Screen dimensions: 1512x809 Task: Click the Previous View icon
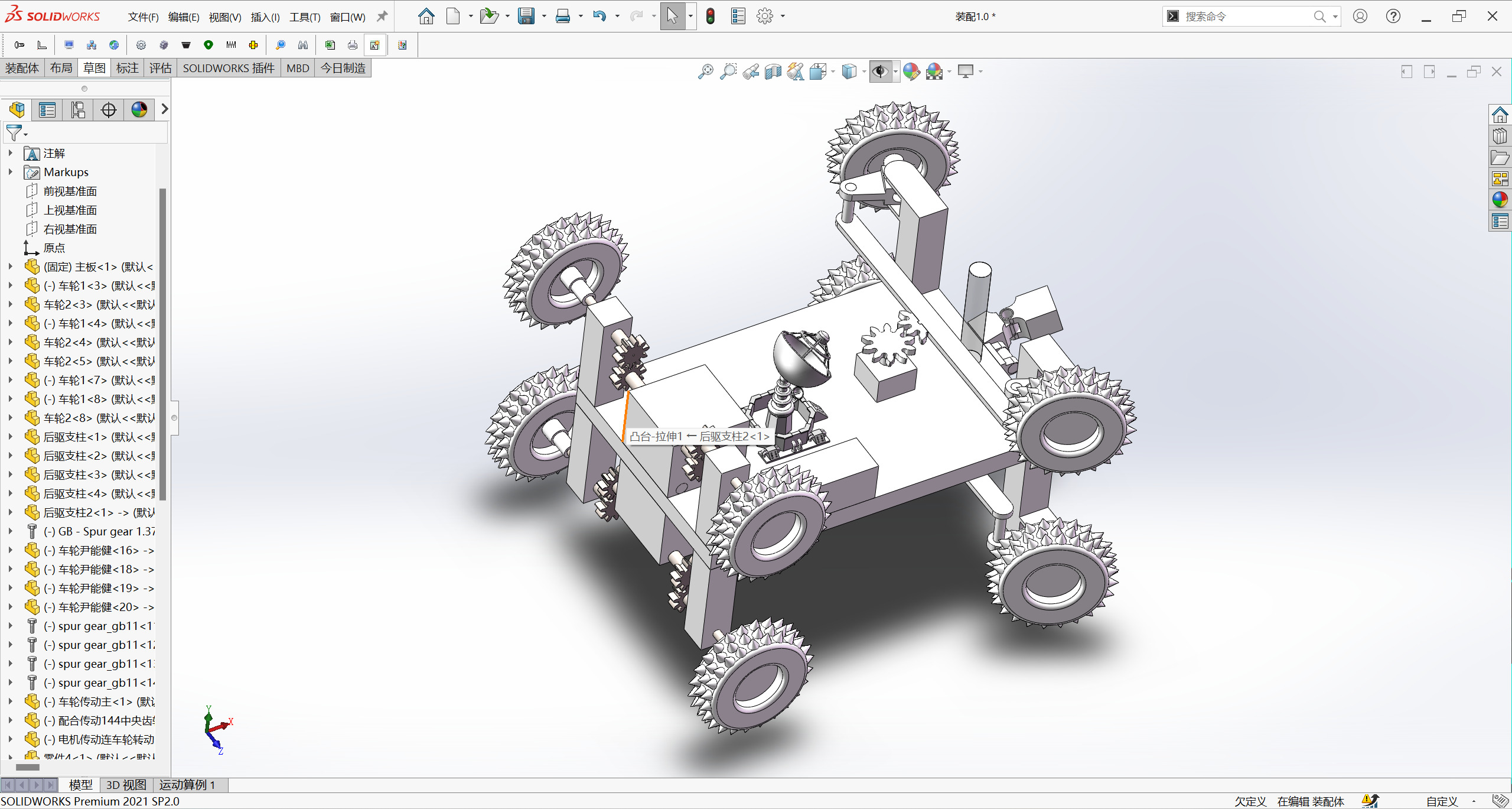point(751,72)
